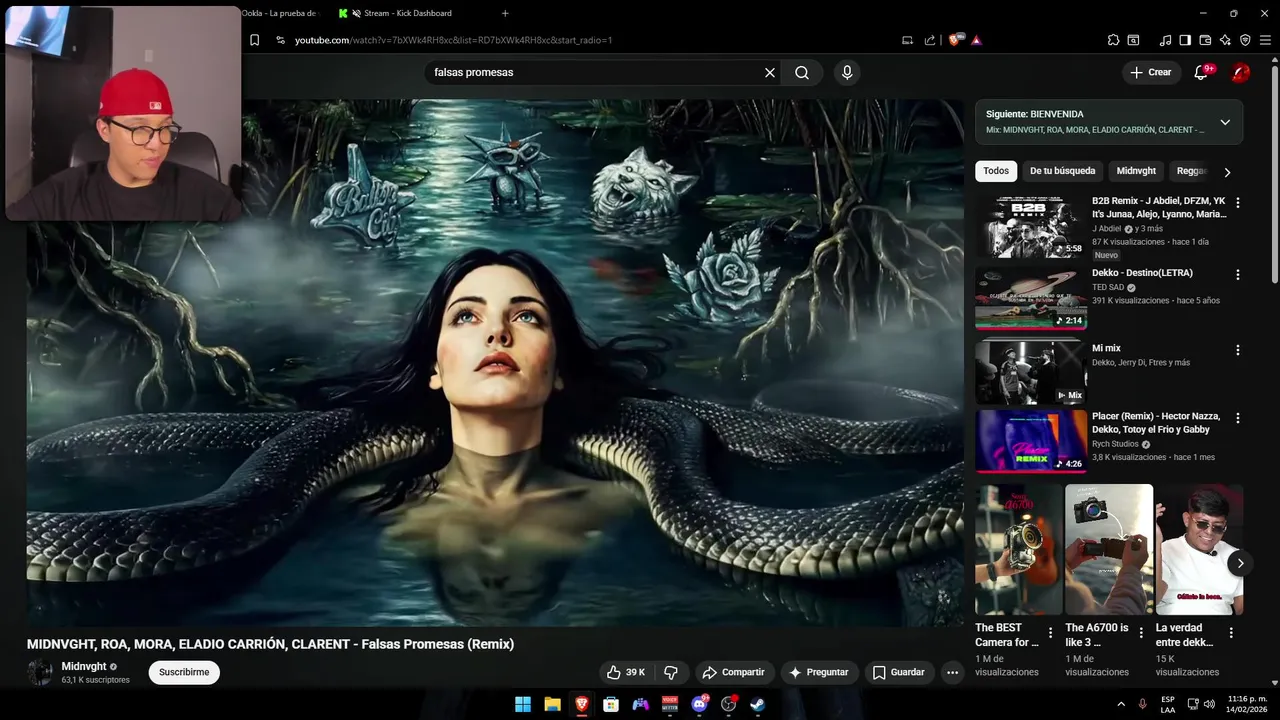Open a new browser tab

505,13
